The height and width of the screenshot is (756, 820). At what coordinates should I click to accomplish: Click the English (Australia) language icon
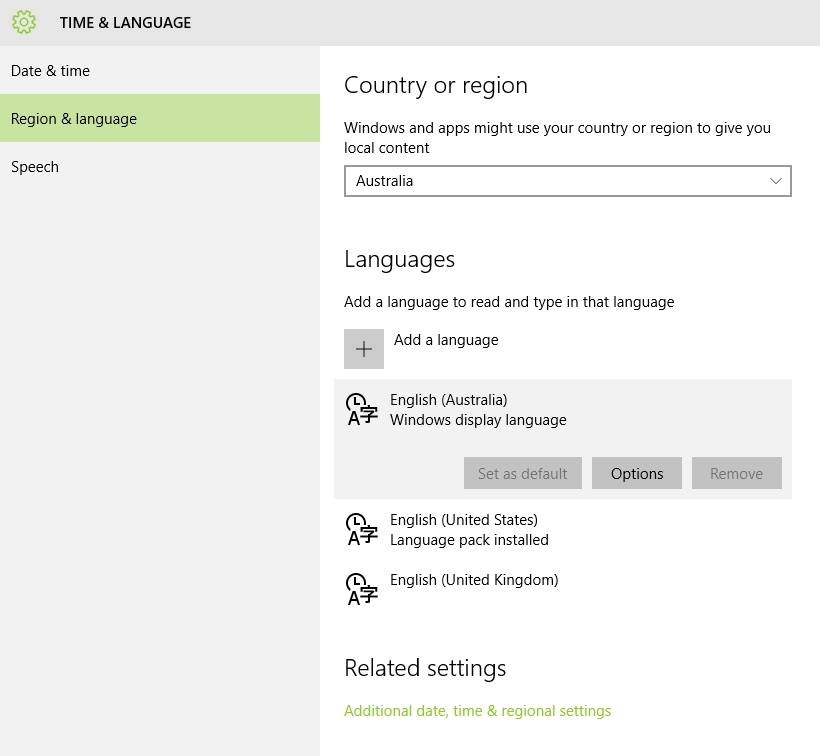tap(361, 409)
